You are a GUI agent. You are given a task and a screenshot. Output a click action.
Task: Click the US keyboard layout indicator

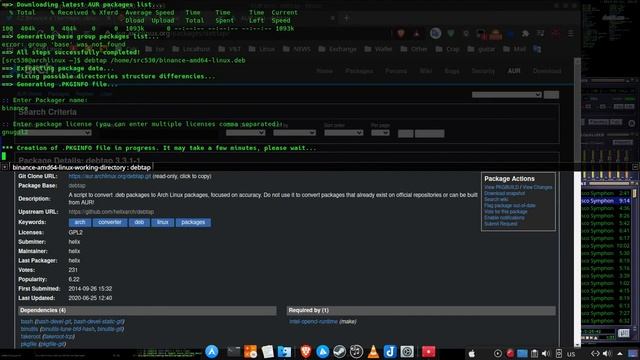coord(571,354)
